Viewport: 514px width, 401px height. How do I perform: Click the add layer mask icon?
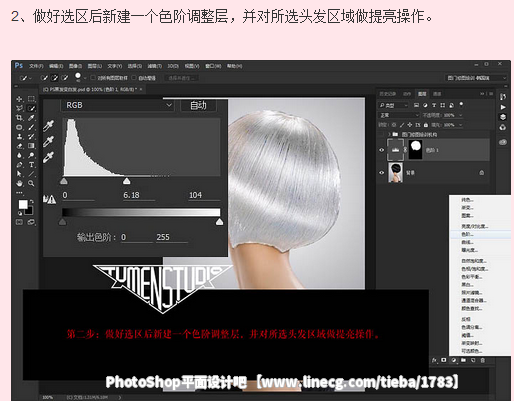(x=444, y=360)
